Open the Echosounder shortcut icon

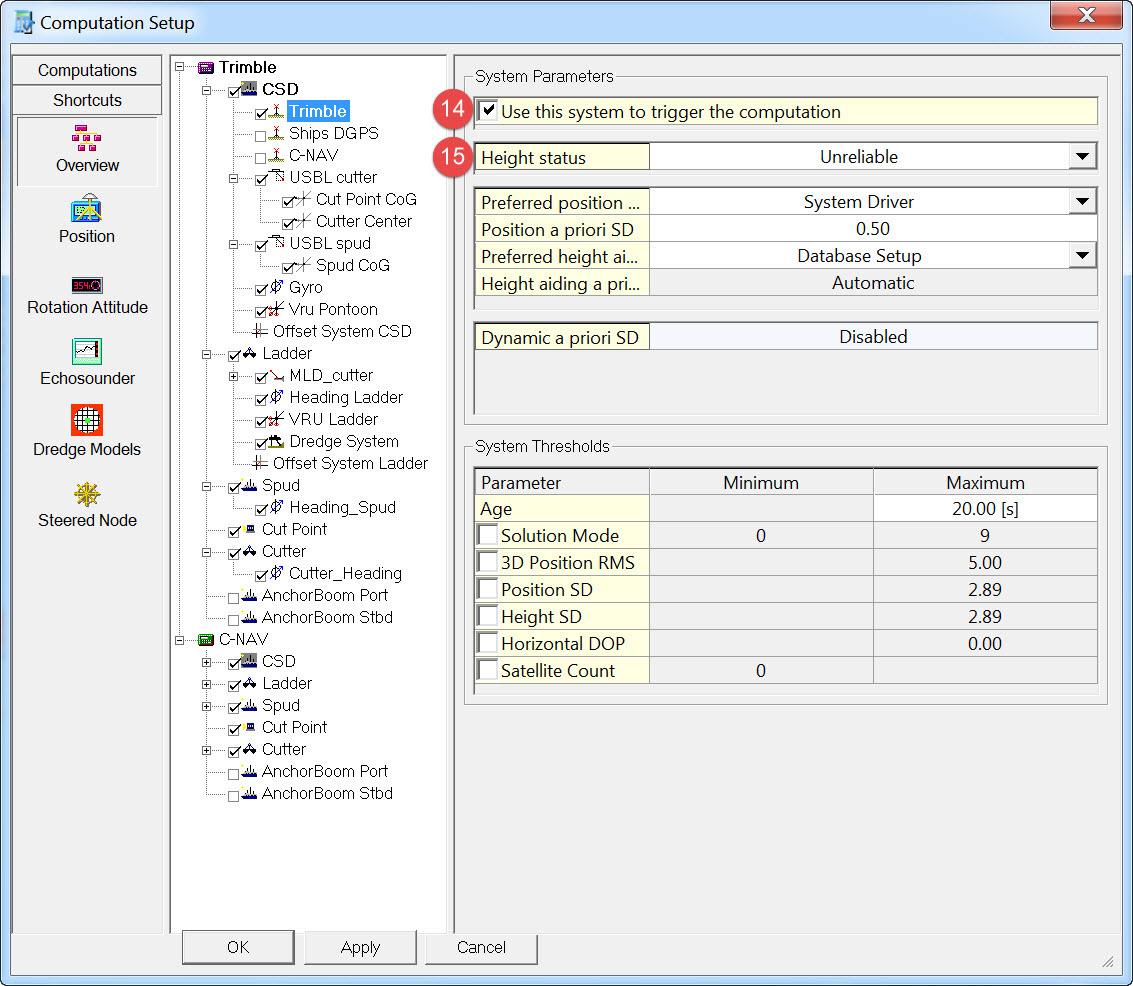[87, 352]
